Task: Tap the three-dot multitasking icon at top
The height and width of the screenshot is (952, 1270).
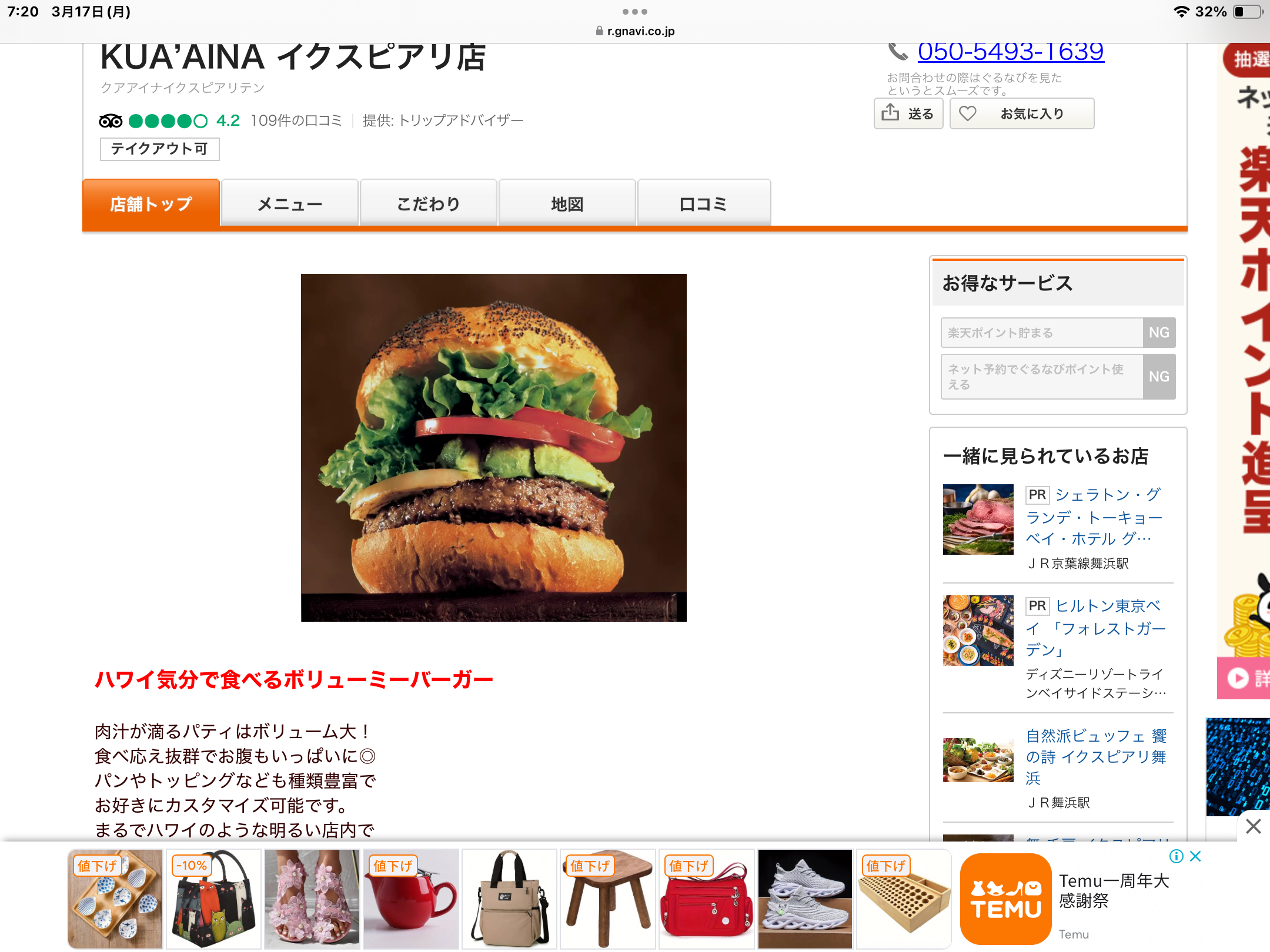Action: [x=635, y=12]
